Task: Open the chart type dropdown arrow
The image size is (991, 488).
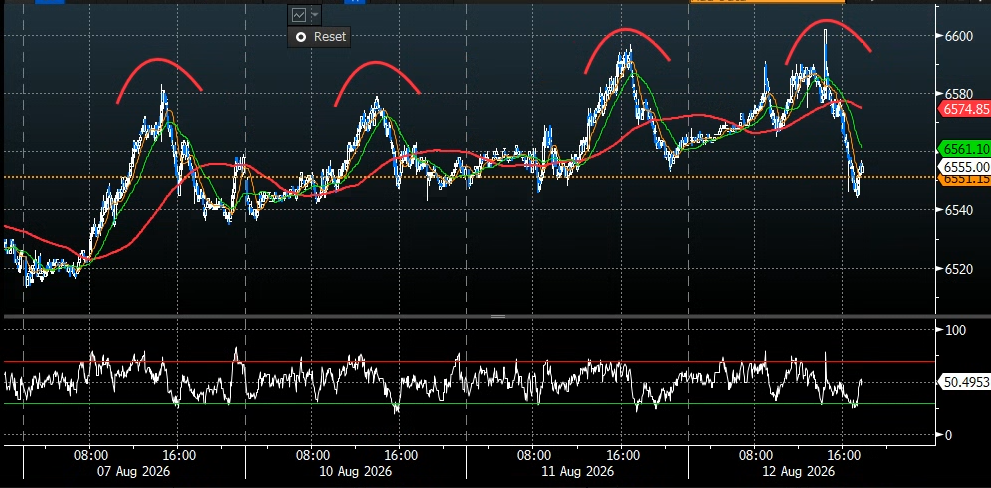Action: point(314,14)
